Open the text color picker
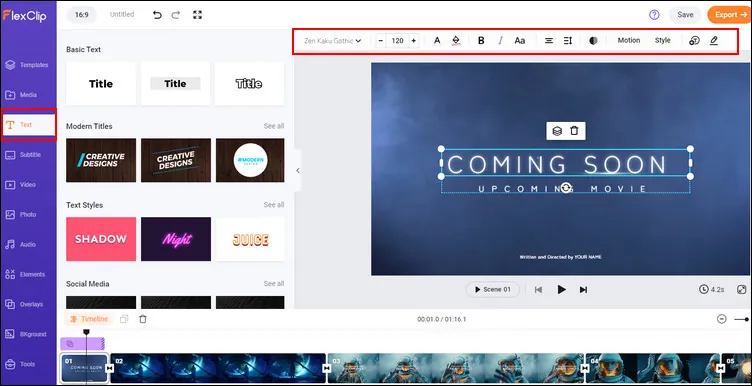Screen dimensions: 752x386 coord(437,41)
